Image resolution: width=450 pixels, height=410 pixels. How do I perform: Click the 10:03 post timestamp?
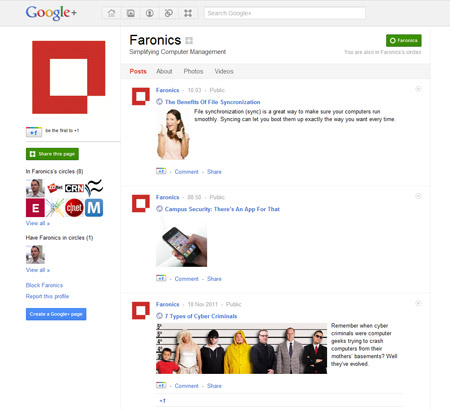194,90
